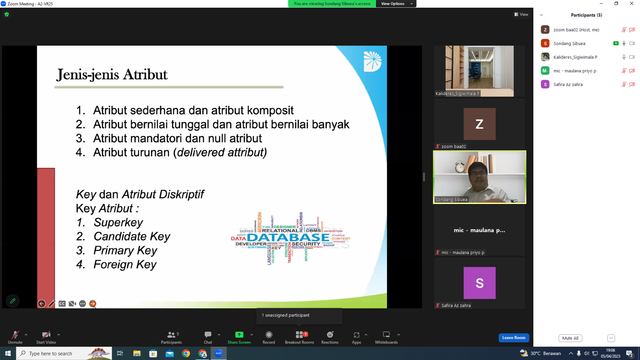Viewport: 640px width, 360px height.
Task: Go to next slide orange arrow
Action: coord(93,303)
